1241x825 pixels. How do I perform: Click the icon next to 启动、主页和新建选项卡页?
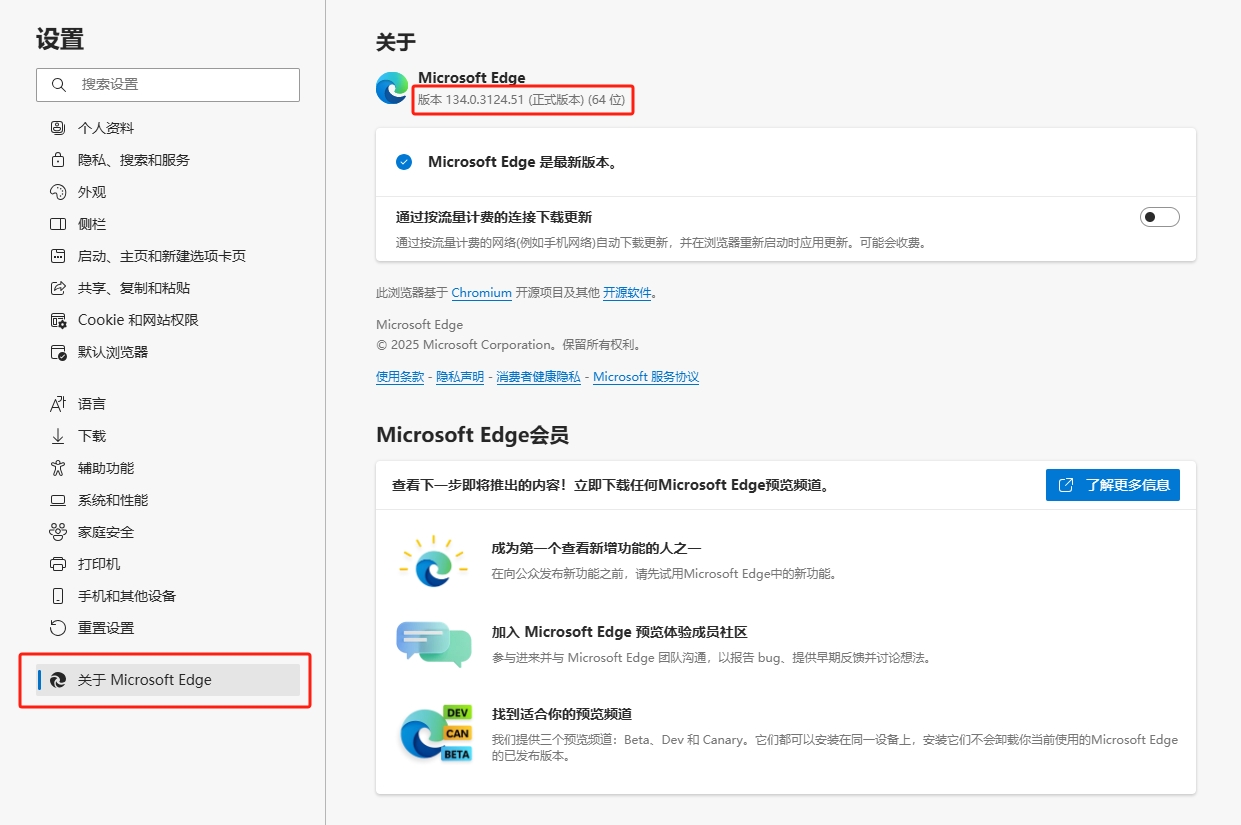coord(58,256)
